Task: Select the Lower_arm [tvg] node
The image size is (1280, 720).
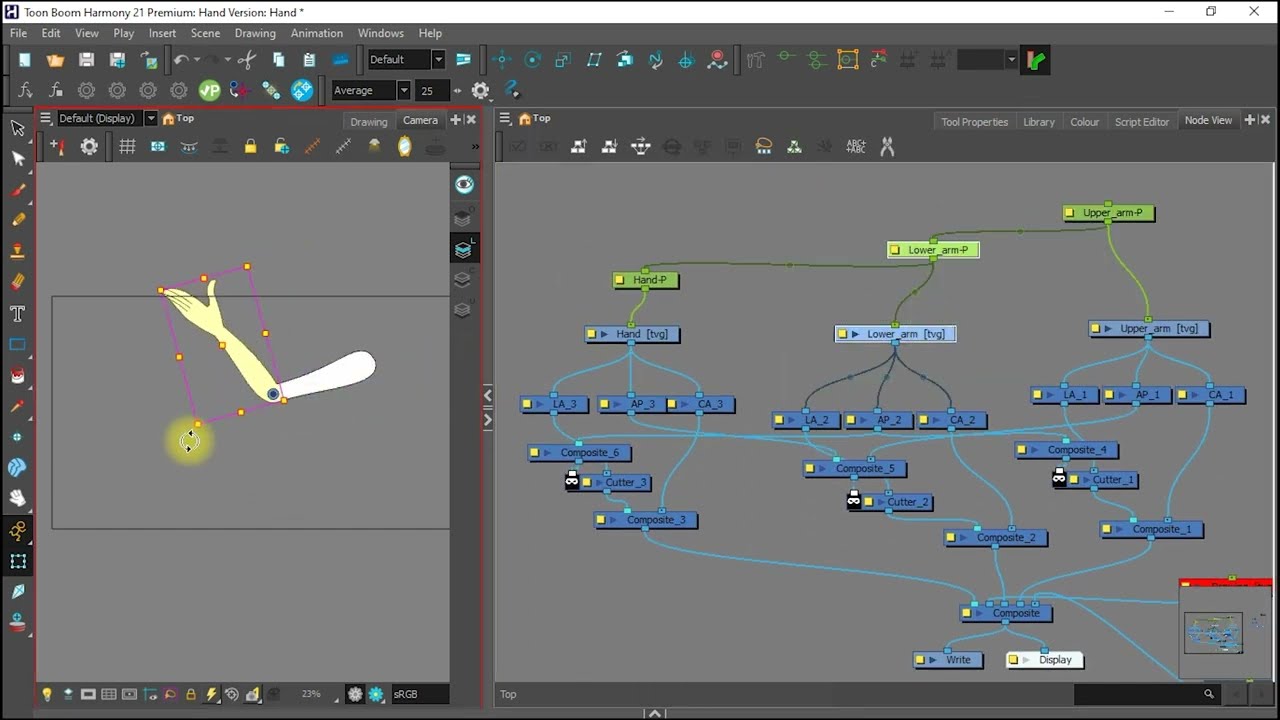Action: (896, 334)
